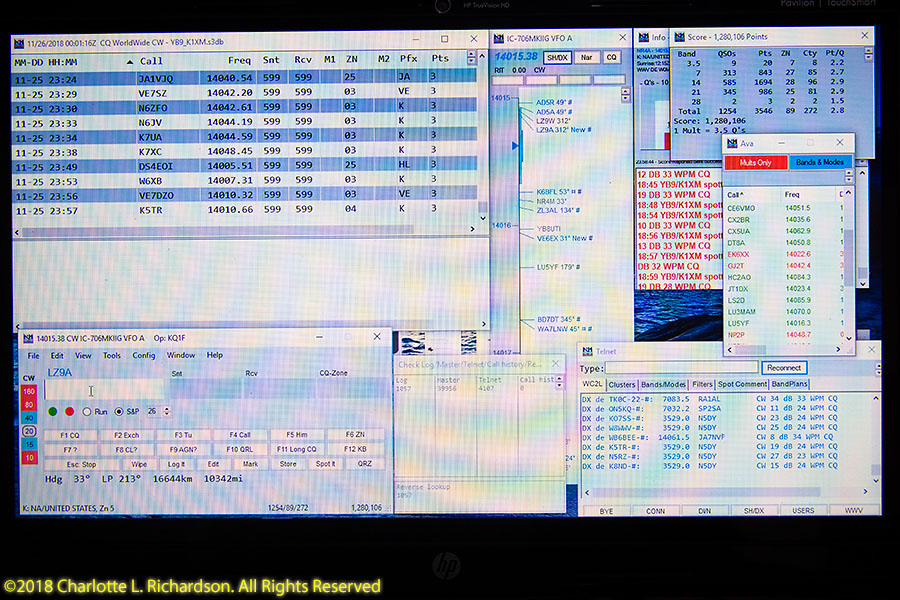Toggle the Mults Only filter
900x600 pixels.
pos(755,162)
